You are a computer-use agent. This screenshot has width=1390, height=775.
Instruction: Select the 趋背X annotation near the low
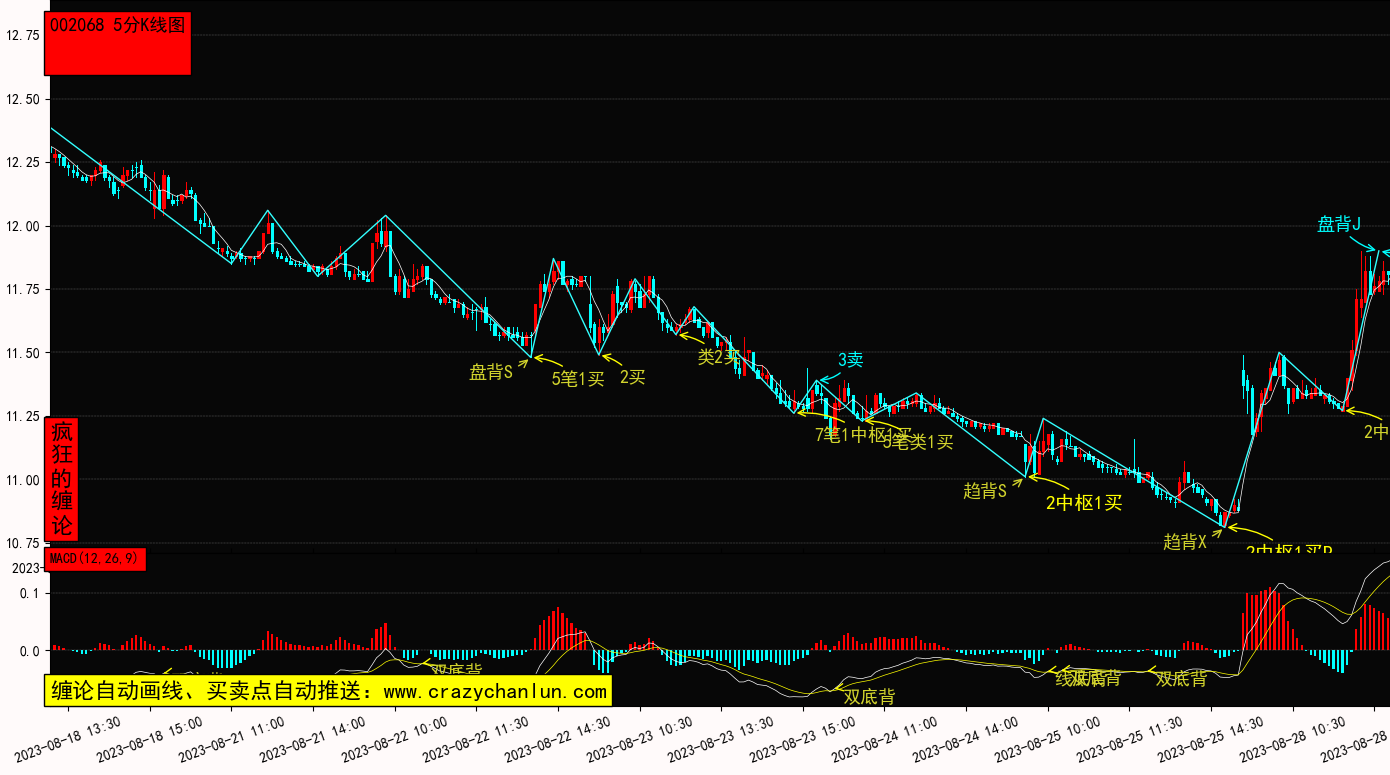[x=1184, y=542]
